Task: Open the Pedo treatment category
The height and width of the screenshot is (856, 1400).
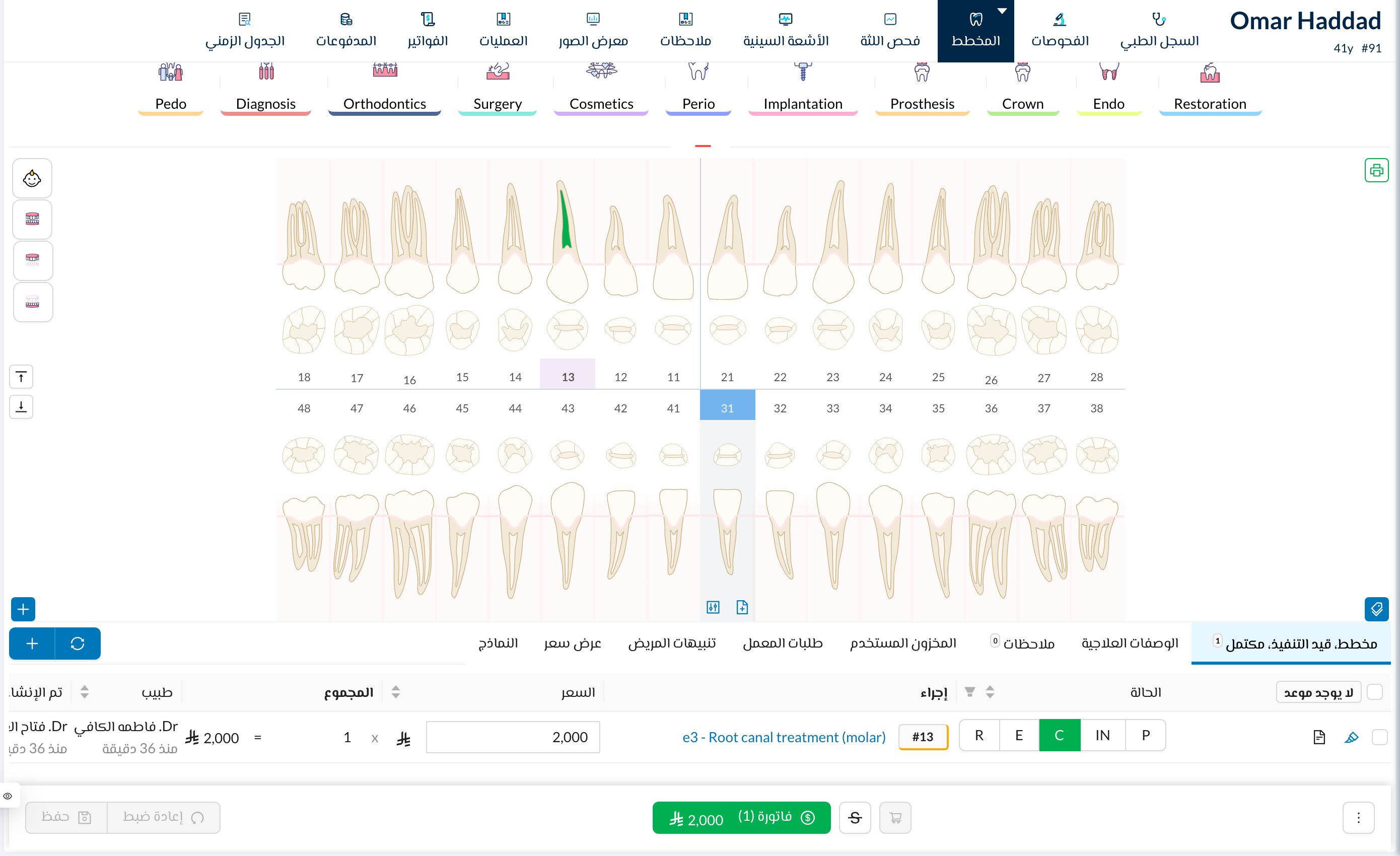Action: pyautogui.click(x=170, y=88)
